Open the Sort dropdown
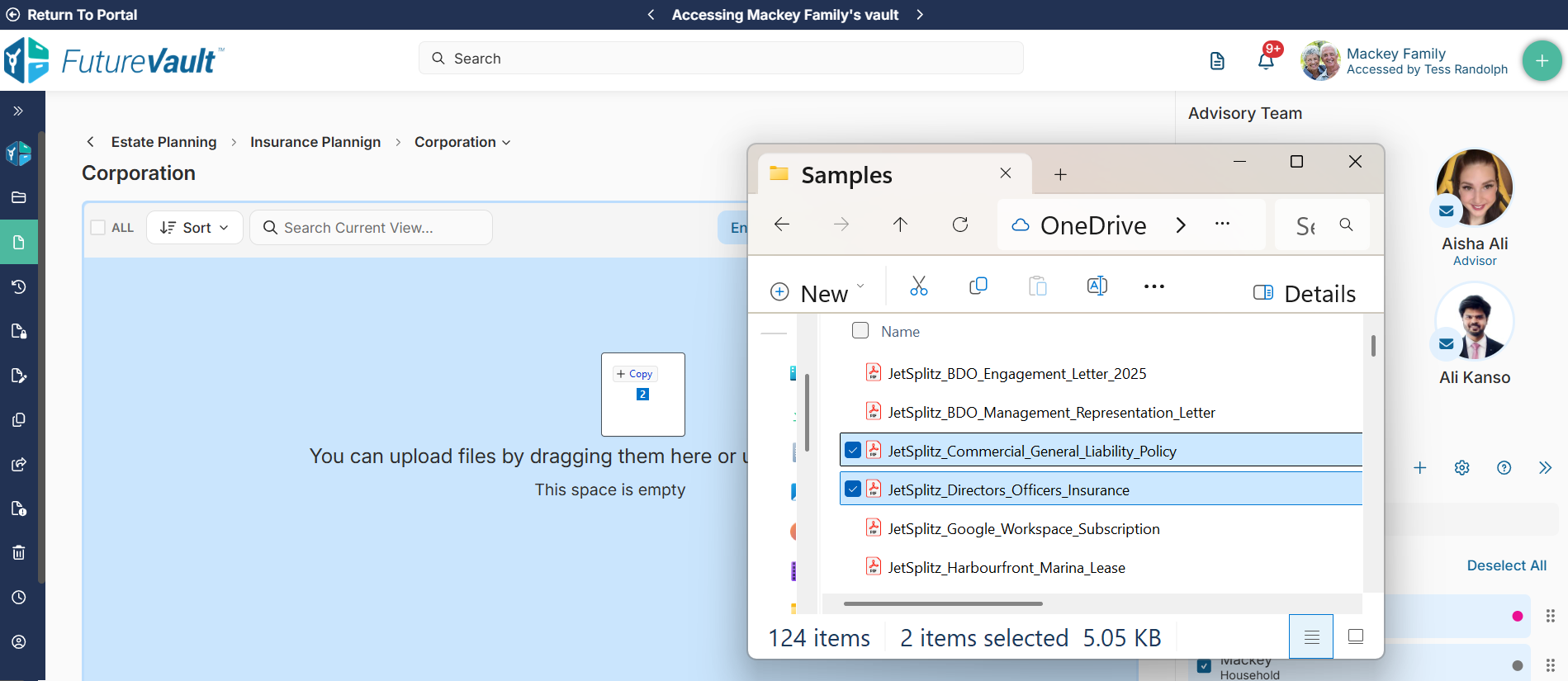1568x681 pixels. click(x=195, y=227)
